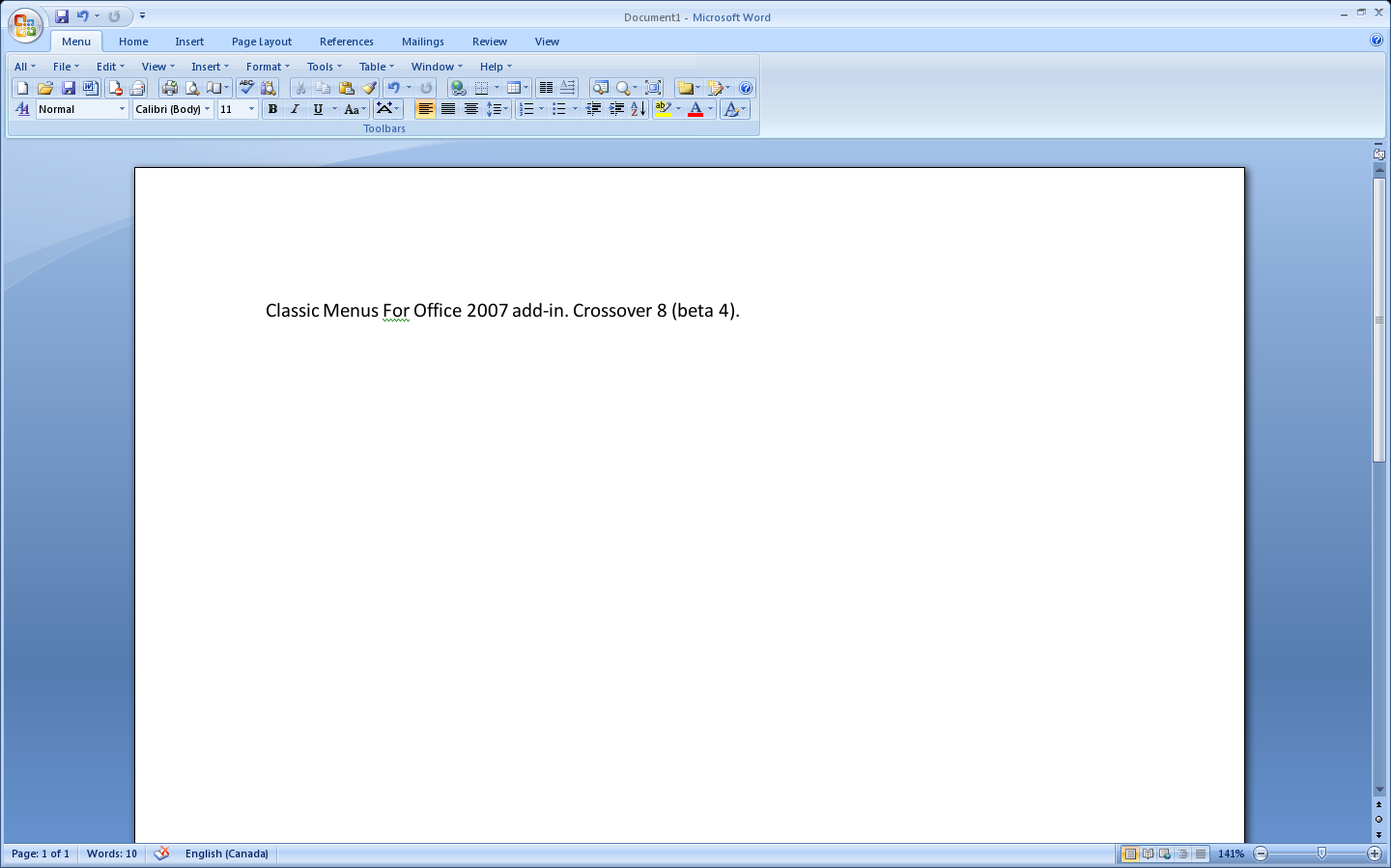Expand the Numbering list dropdown

[541, 109]
